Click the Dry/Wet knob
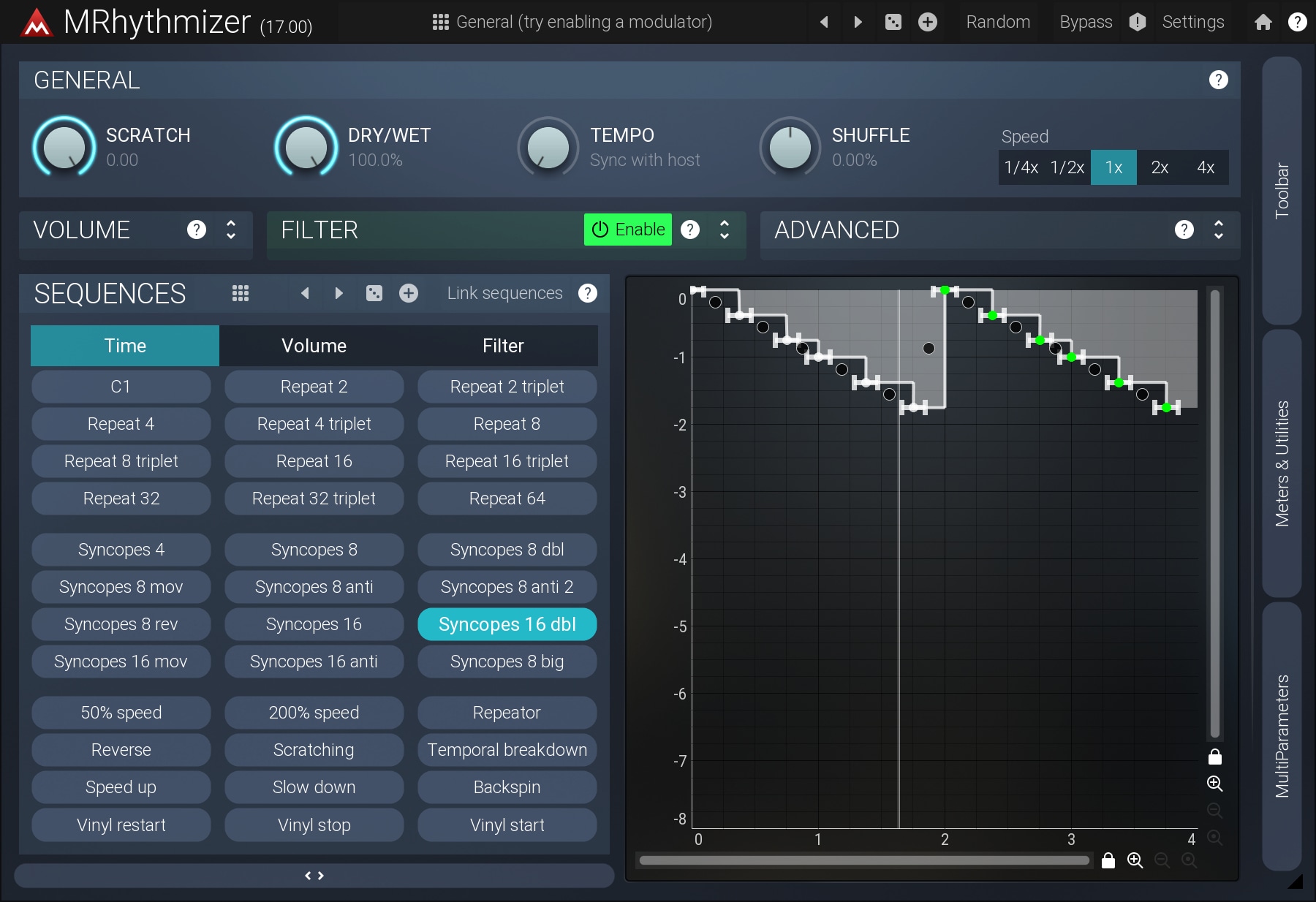This screenshot has height=902, width=1316. (x=306, y=147)
